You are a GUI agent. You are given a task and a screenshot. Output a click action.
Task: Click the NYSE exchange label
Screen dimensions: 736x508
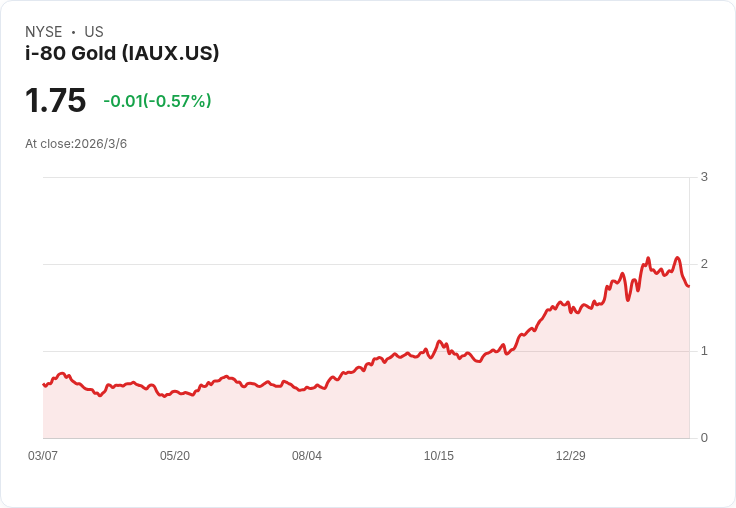[x=43, y=32]
